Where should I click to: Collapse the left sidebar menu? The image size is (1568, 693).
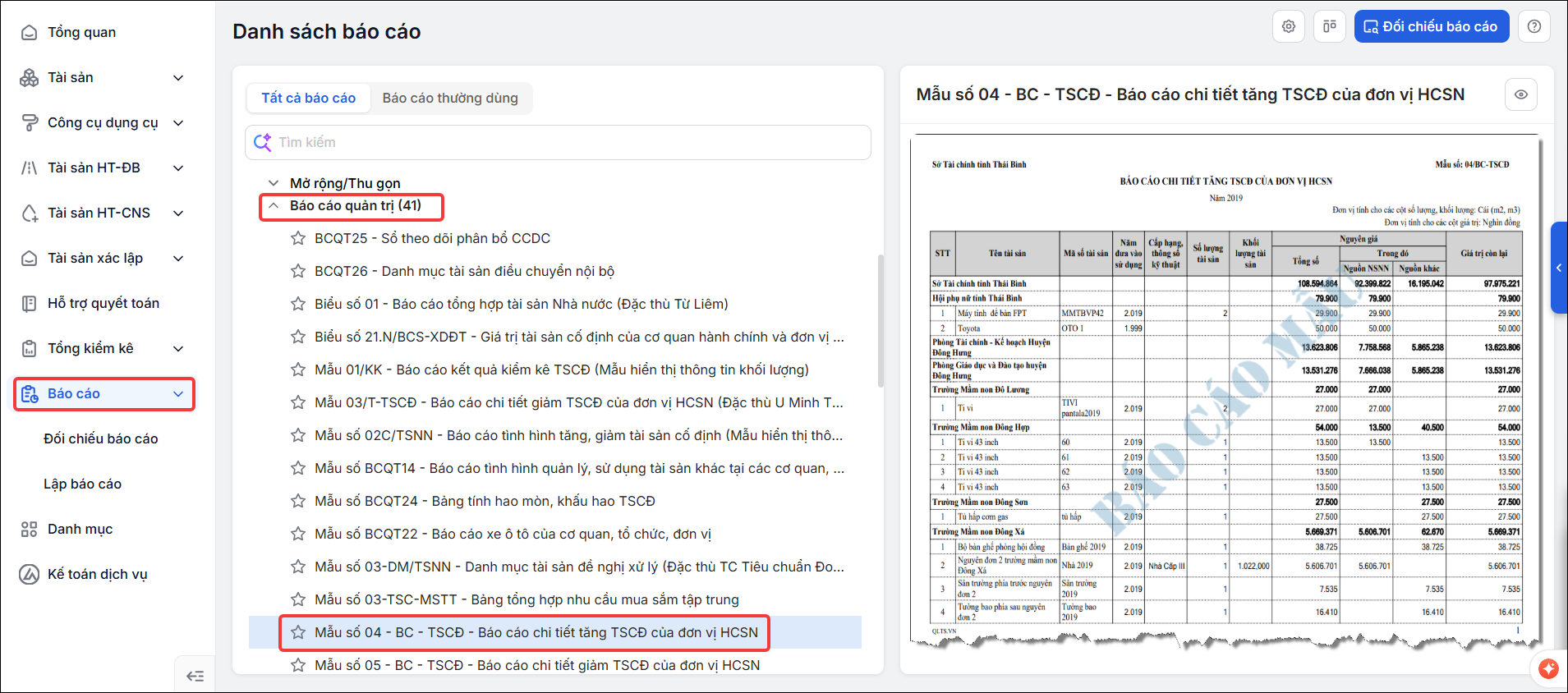point(195,676)
